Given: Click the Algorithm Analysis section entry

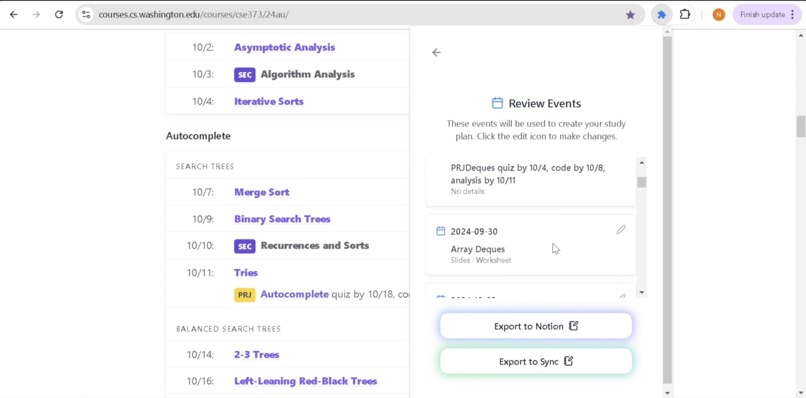Looking at the screenshot, I should 307,74.
